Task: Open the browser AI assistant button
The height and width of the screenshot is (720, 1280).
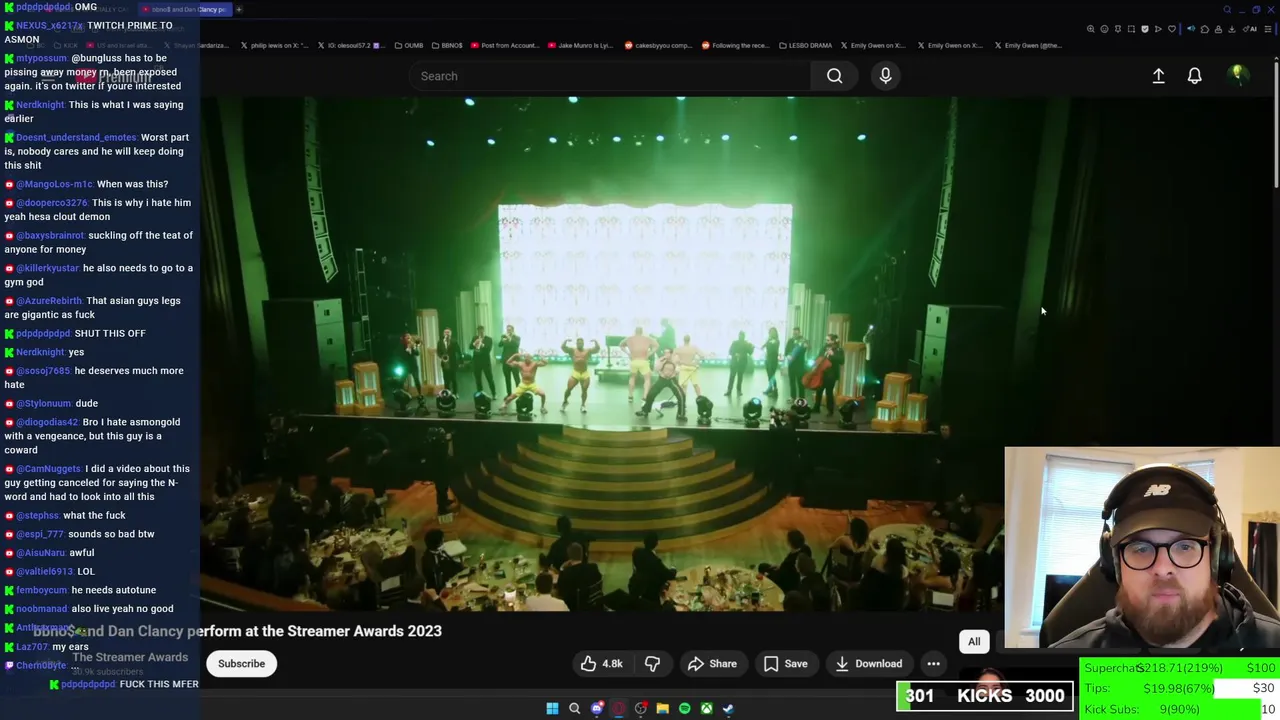Action: [1252, 29]
